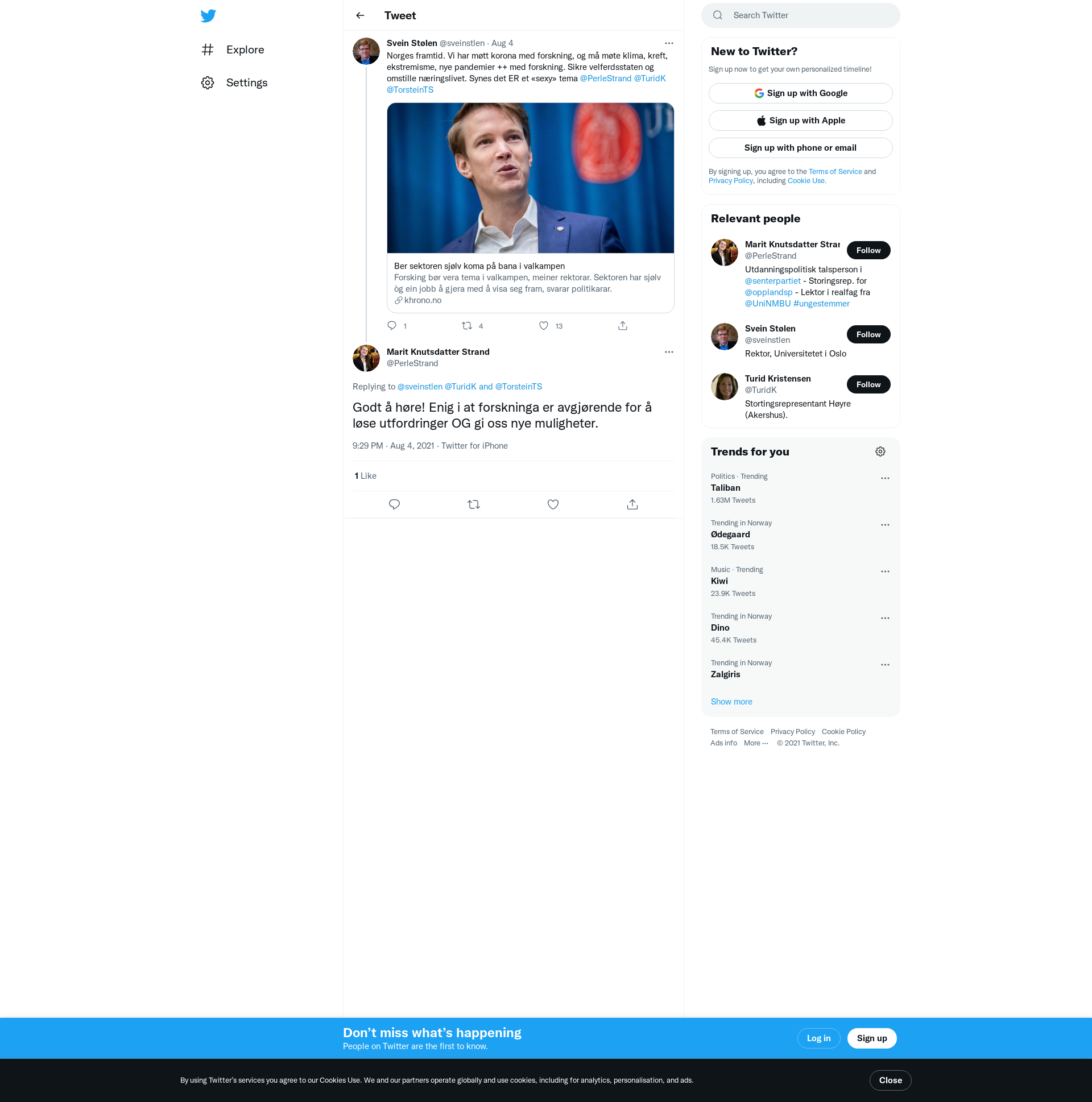
Task: Like Marit Knutsdatter Strand's reply
Action: tap(553, 504)
